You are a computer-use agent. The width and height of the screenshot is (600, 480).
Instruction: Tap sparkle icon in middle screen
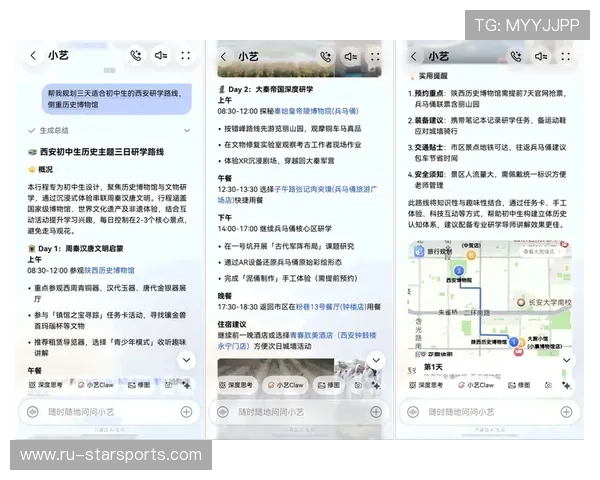tap(377, 385)
